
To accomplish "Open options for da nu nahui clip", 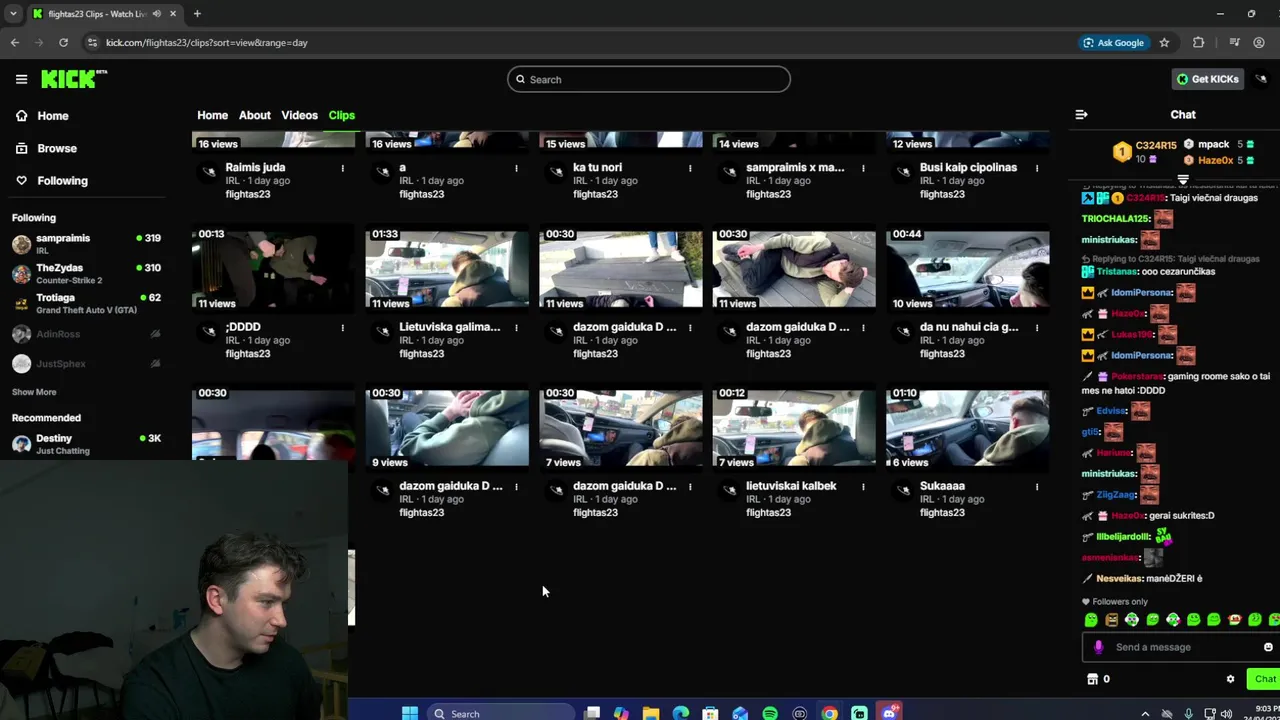I will (x=1036, y=327).
